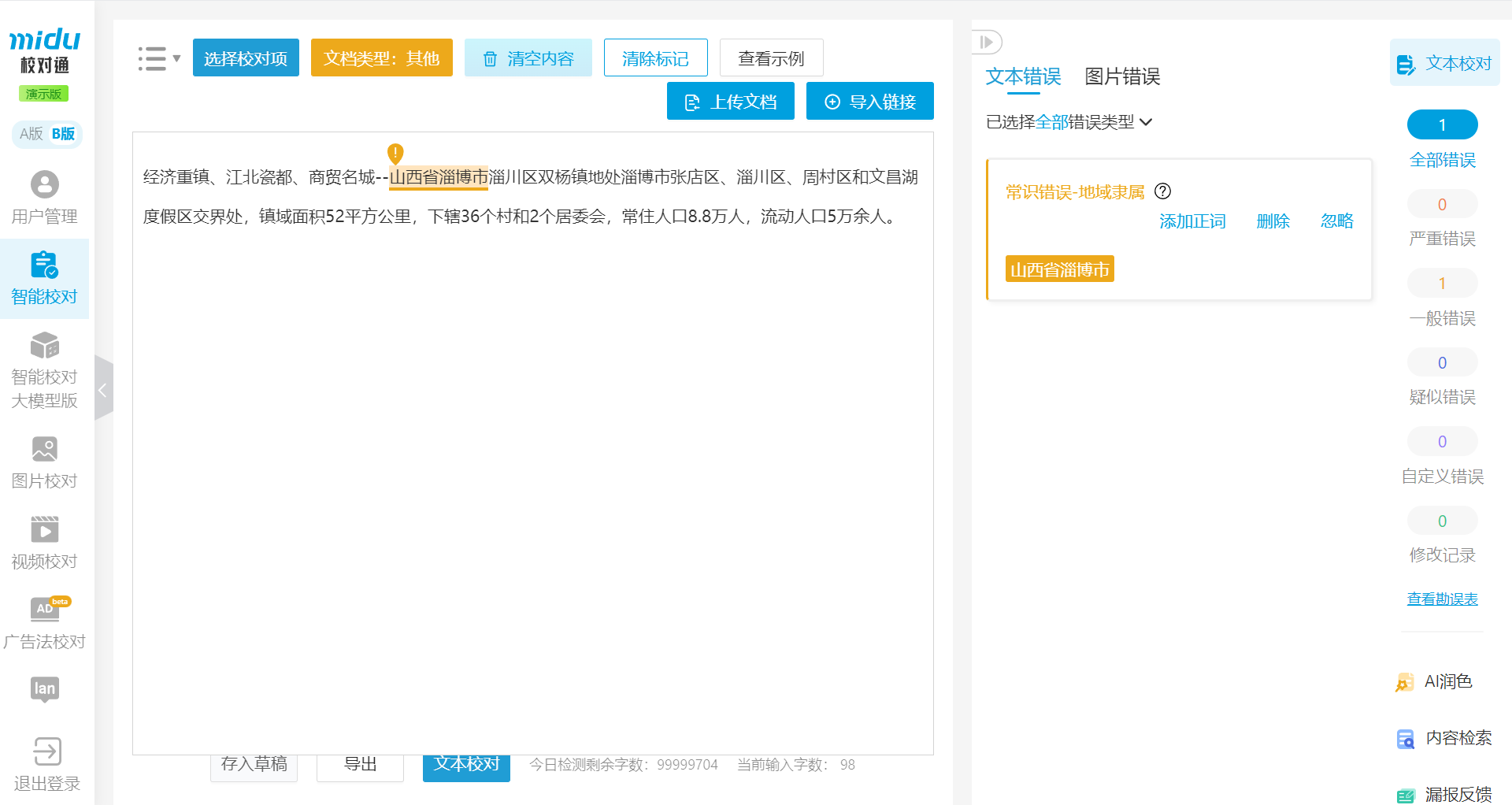This screenshot has width=1512, height=805.
Task: Click the help question mark icon
Action: pos(1162,191)
